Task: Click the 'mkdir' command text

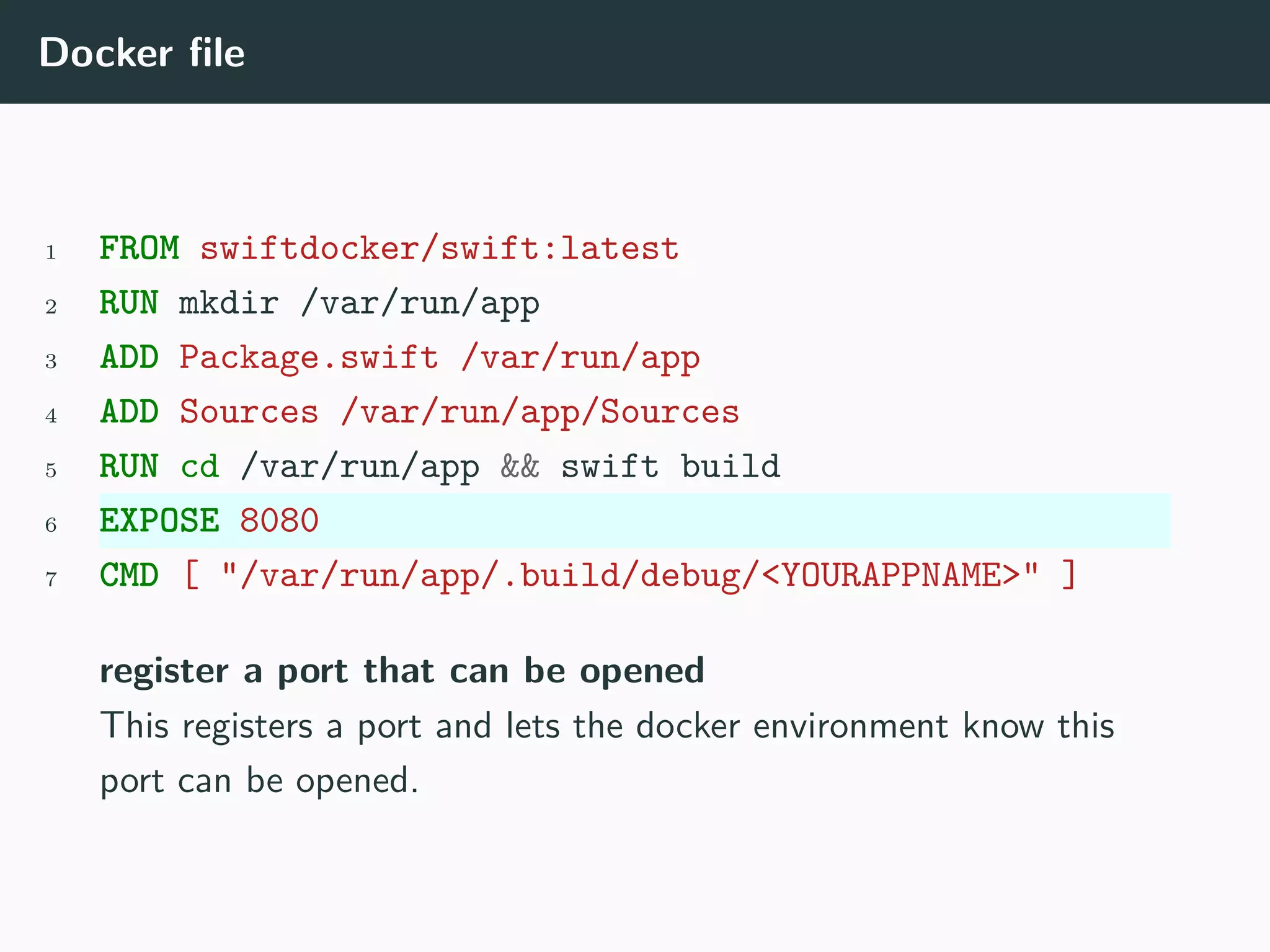Action: [x=229, y=303]
